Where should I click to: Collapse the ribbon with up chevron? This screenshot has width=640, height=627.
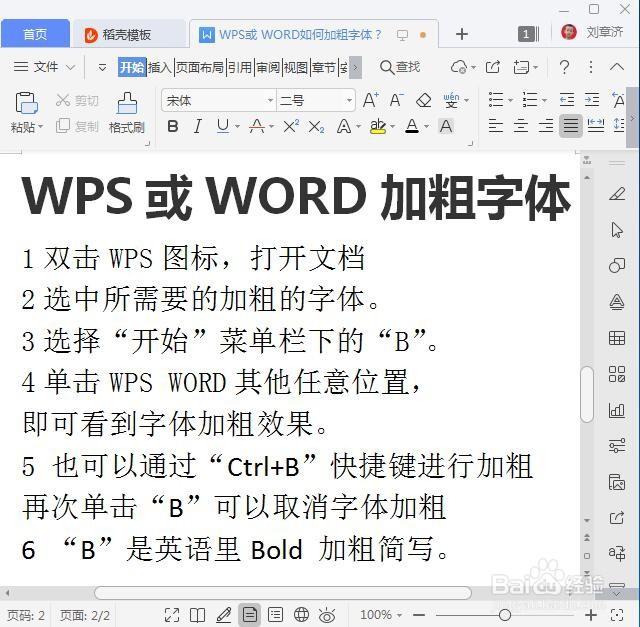[617, 67]
